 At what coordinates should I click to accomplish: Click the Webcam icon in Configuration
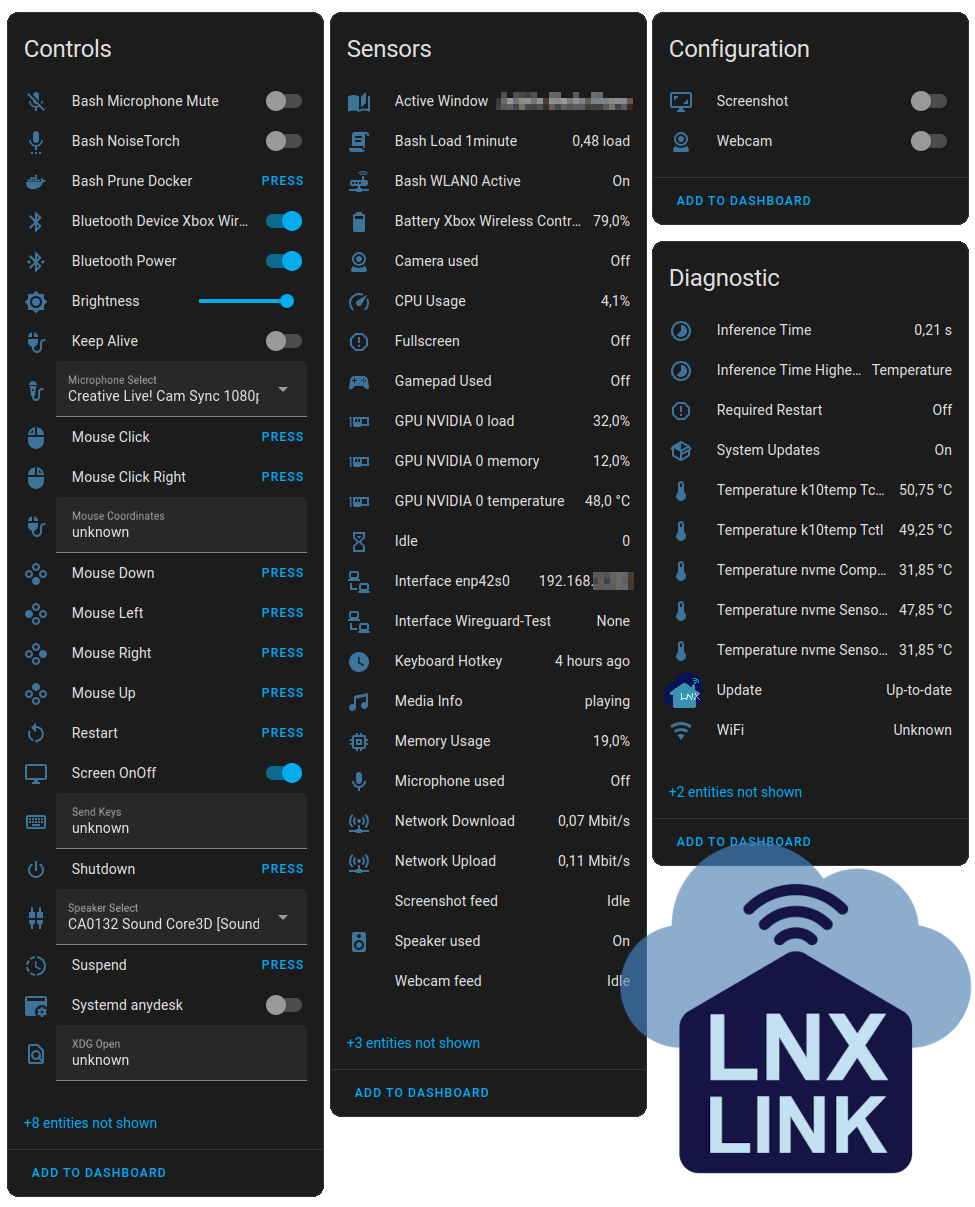(x=681, y=141)
